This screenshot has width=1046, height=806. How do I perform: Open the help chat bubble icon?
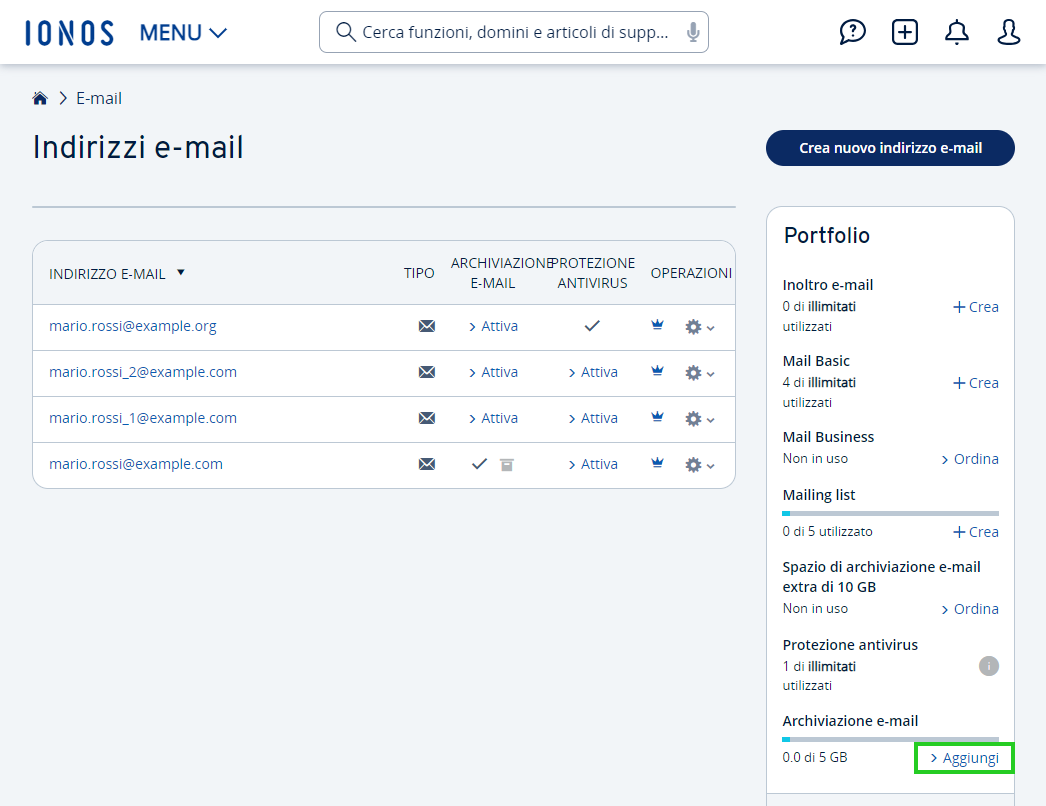click(853, 32)
